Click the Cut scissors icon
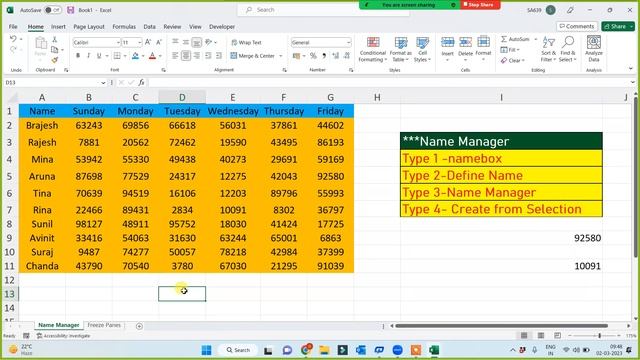640x360 pixels. tap(55, 39)
